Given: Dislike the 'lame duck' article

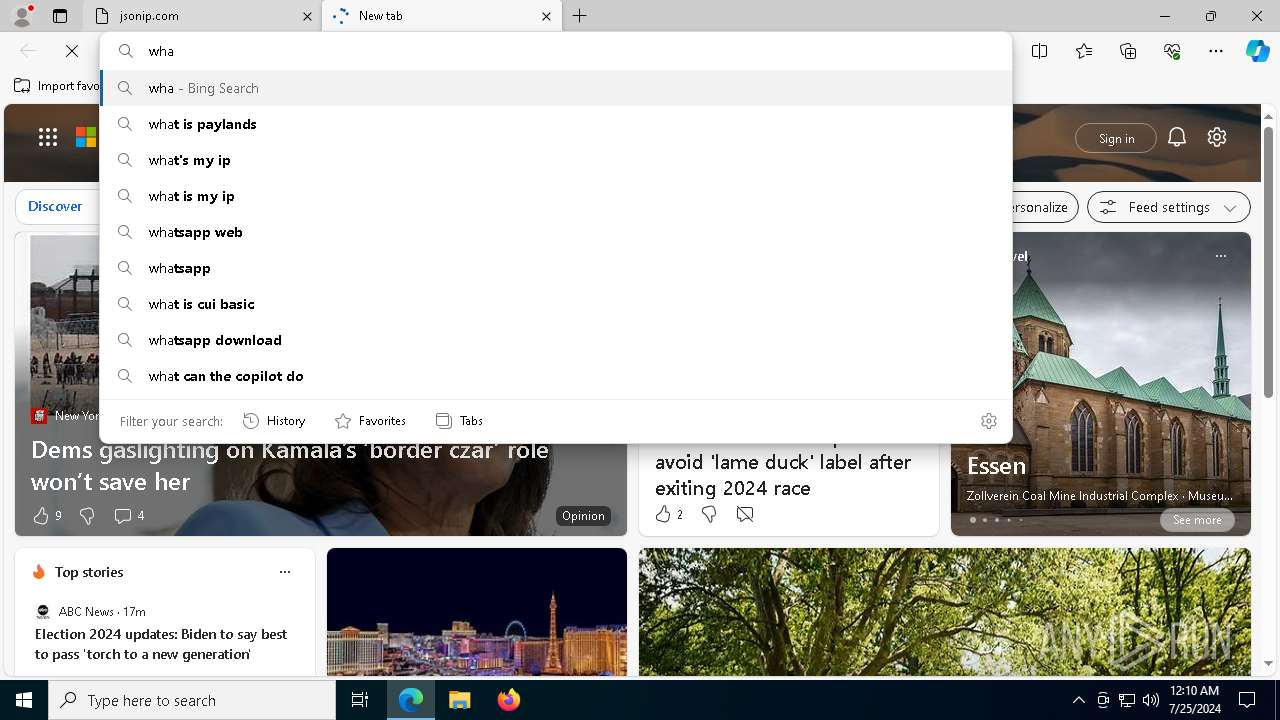Looking at the screenshot, I should pos(709,514).
